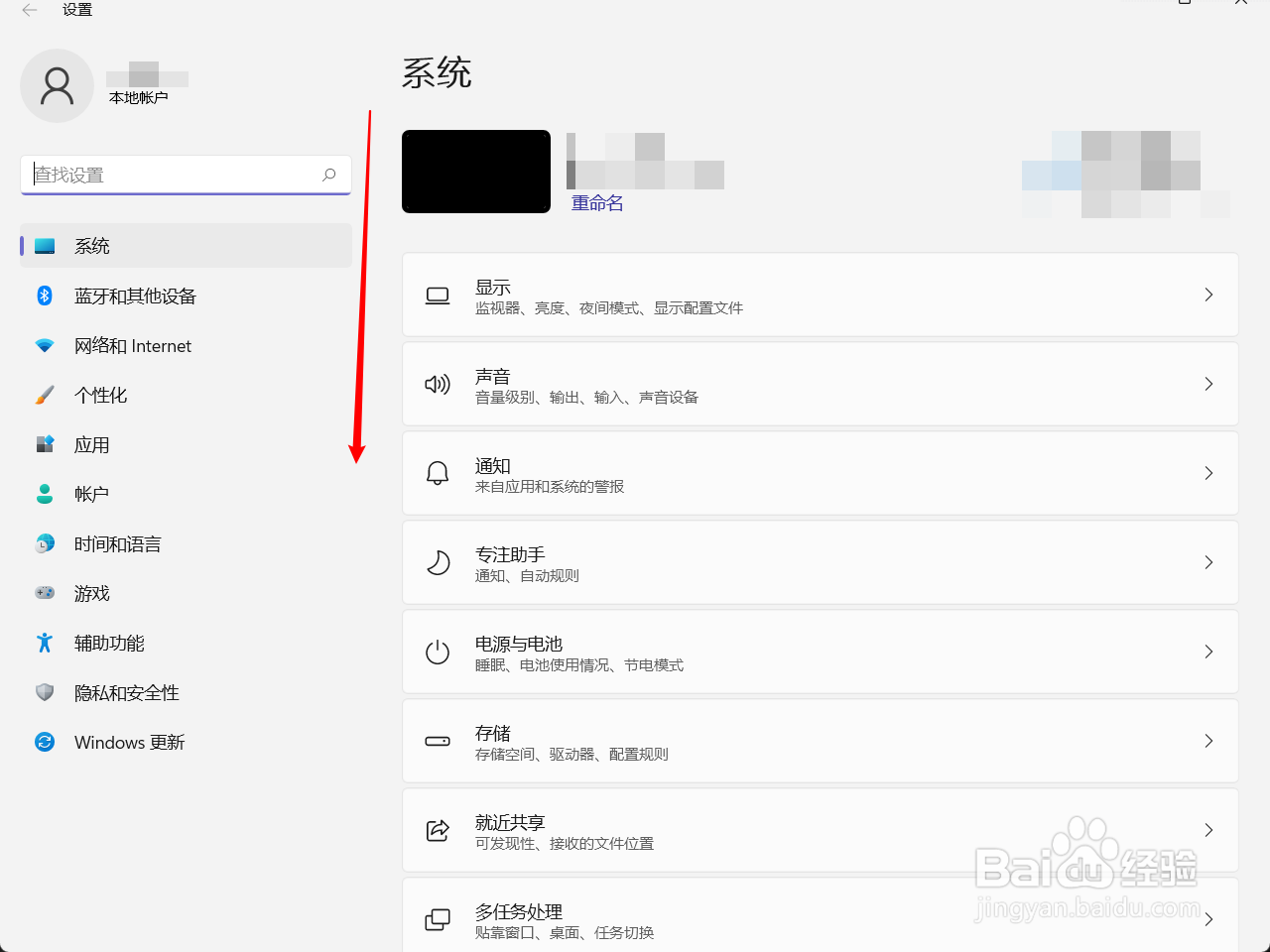Open the 声音 title text

click(x=493, y=377)
